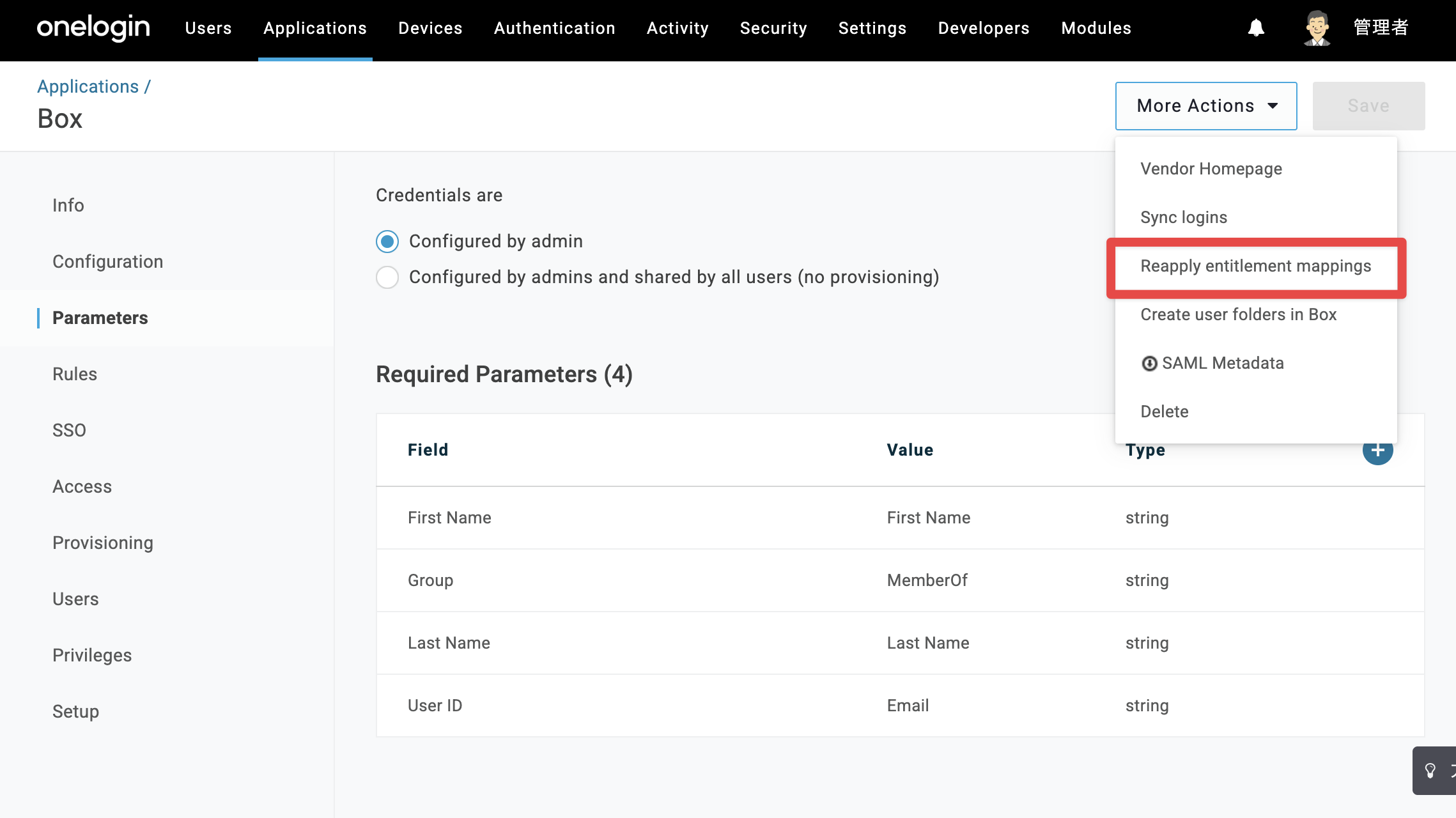
Task: Add a parameter with the plus icon
Action: click(1377, 451)
